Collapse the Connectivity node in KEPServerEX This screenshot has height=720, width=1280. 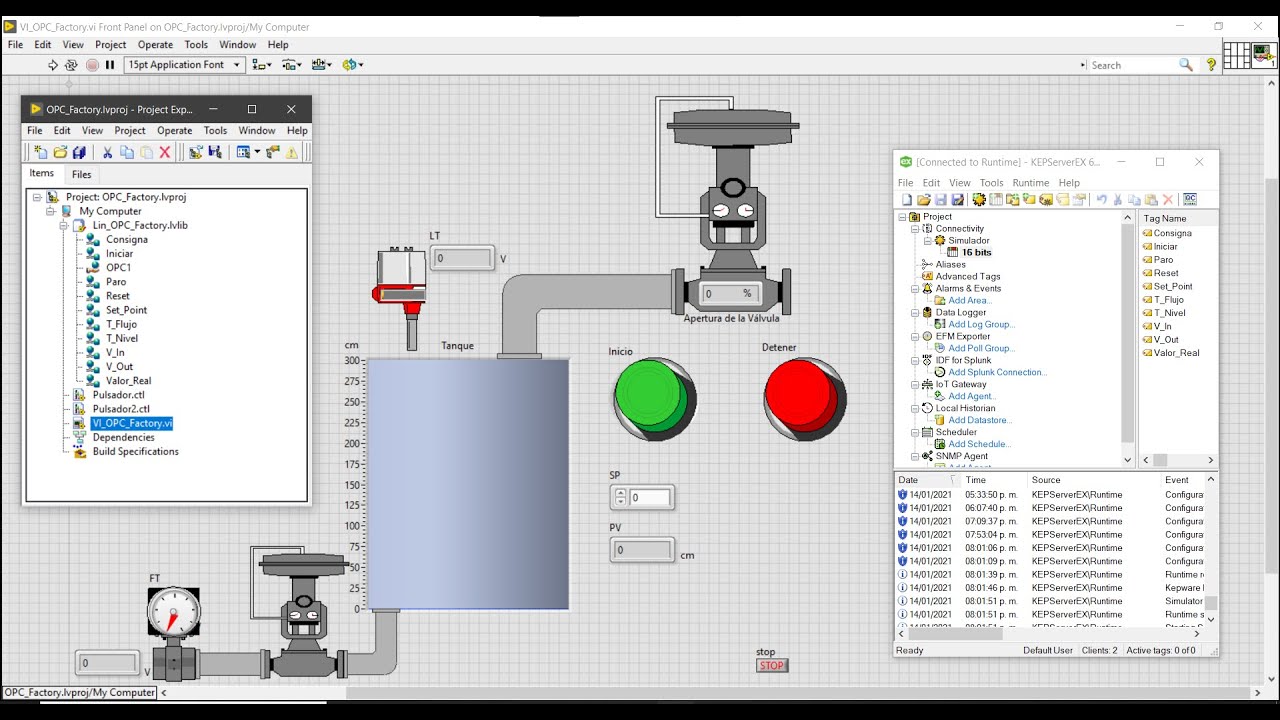point(914,229)
